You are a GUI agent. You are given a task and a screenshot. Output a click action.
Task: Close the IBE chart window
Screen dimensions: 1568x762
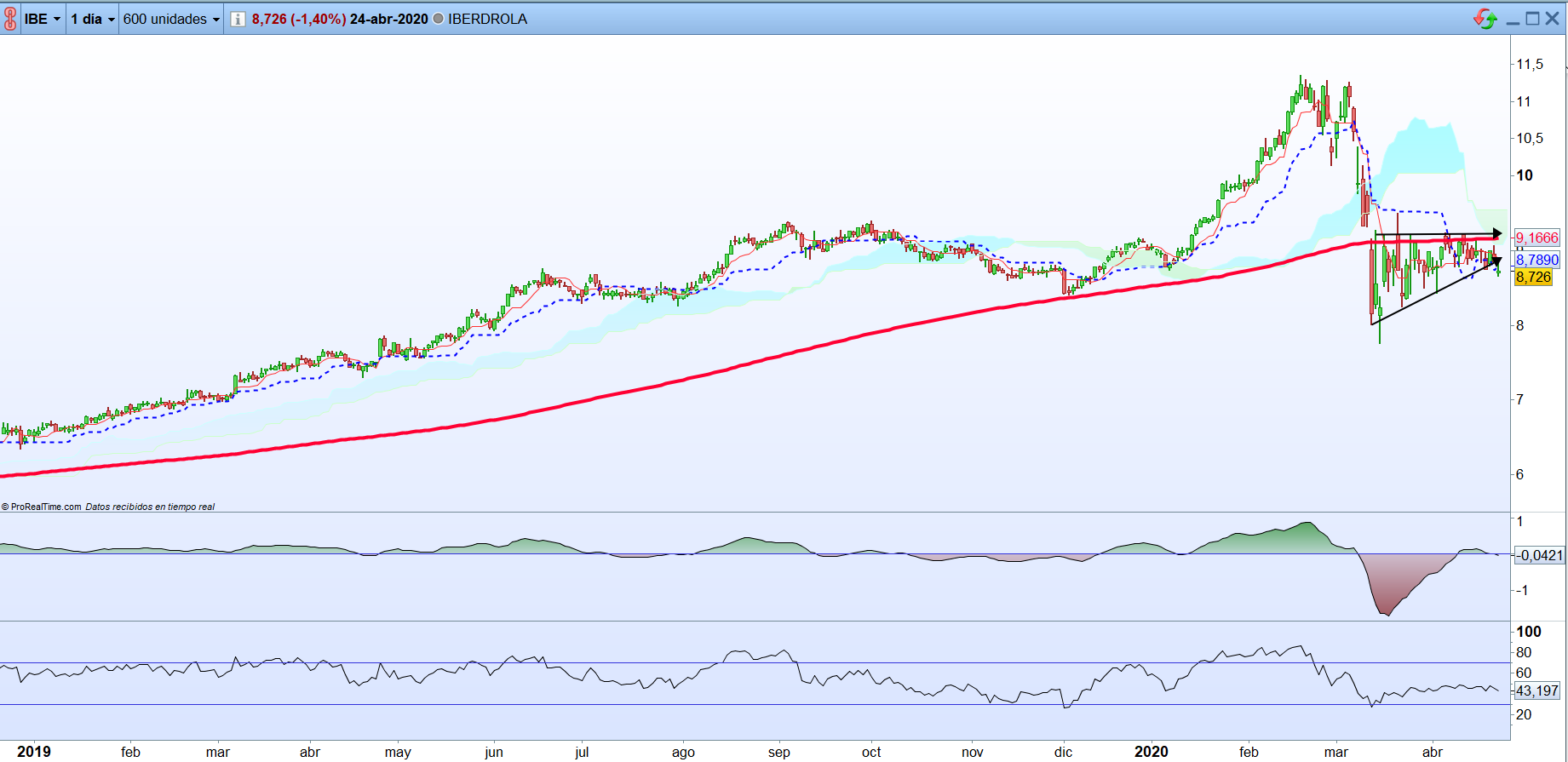(x=1553, y=19)
